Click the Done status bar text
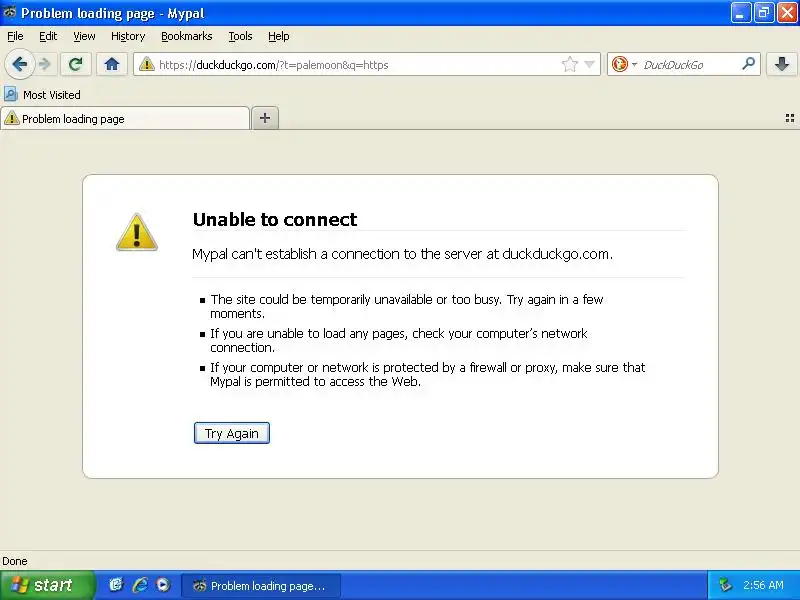This screenshot has height=600, width=800. click(15, 561)
